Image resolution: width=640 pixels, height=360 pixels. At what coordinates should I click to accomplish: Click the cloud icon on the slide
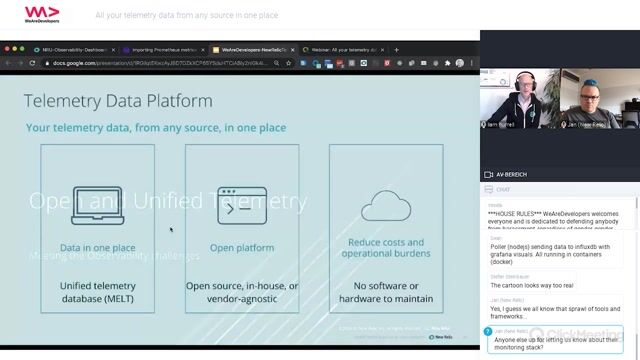pyautogui.click(x=386, y=205)
